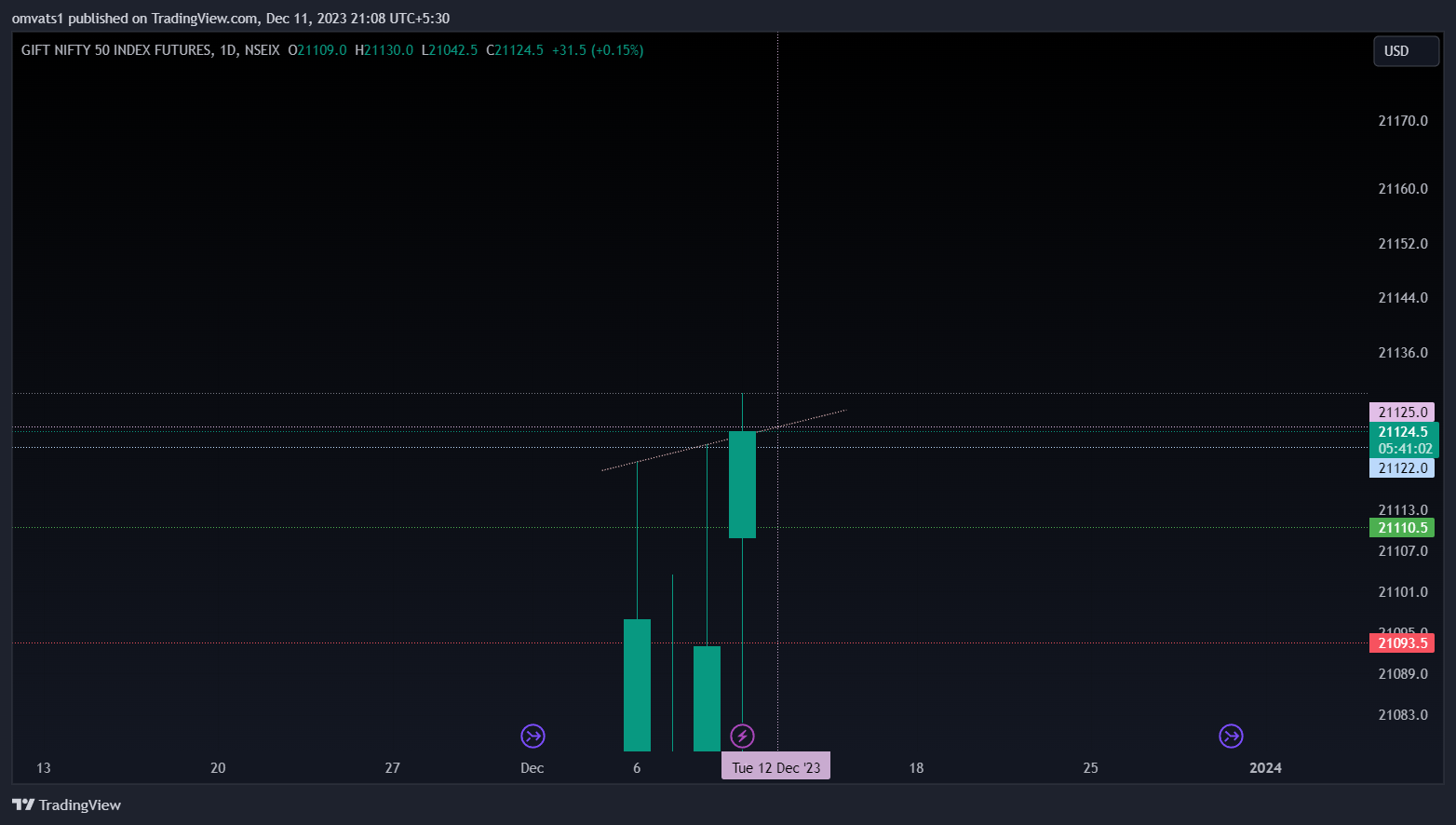Click the 21170.0 price scale value
Screen dimensions: 1456x825
(x=1403, y=121)
